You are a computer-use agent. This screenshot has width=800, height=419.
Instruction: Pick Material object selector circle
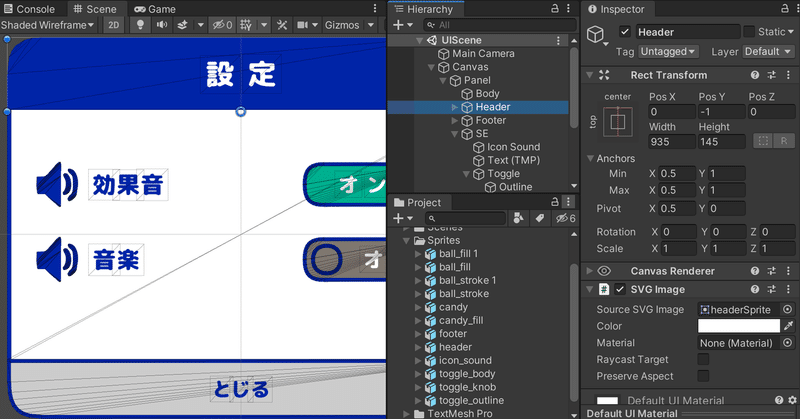(788, 343)
